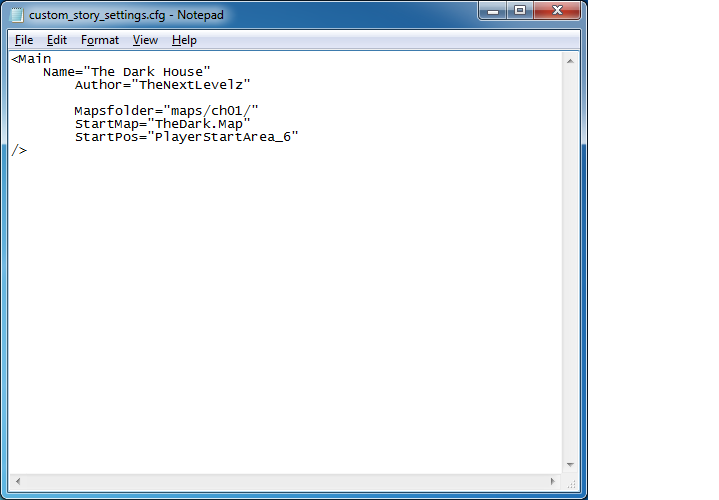
Task: Click the vertical scrollbar up arrow
Action: (571, 60)
